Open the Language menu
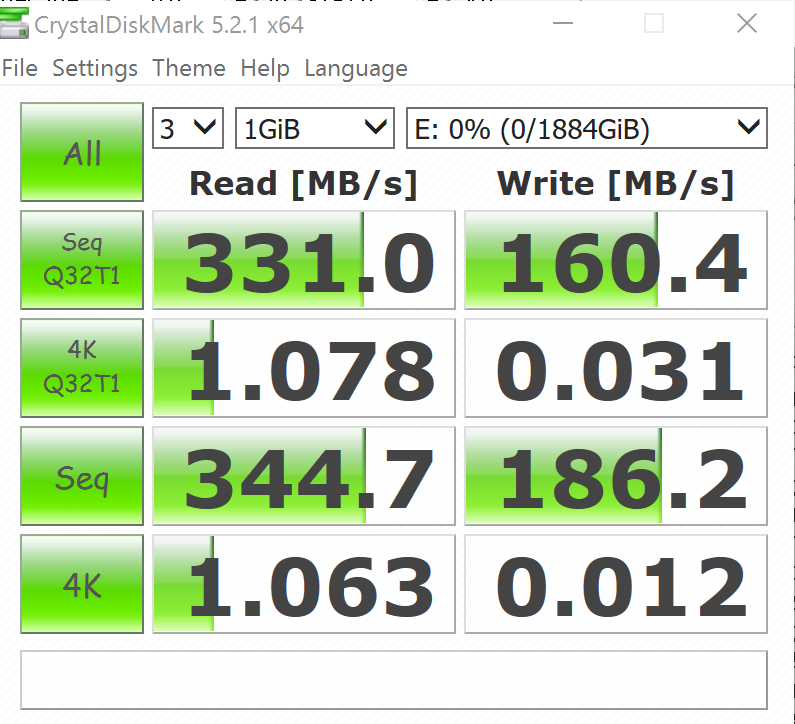Screen dimensions: 795x724 pos(356,68)
